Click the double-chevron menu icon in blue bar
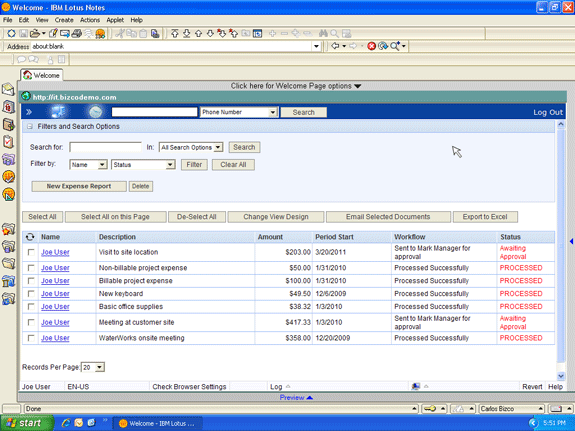 tap(29, 112)
